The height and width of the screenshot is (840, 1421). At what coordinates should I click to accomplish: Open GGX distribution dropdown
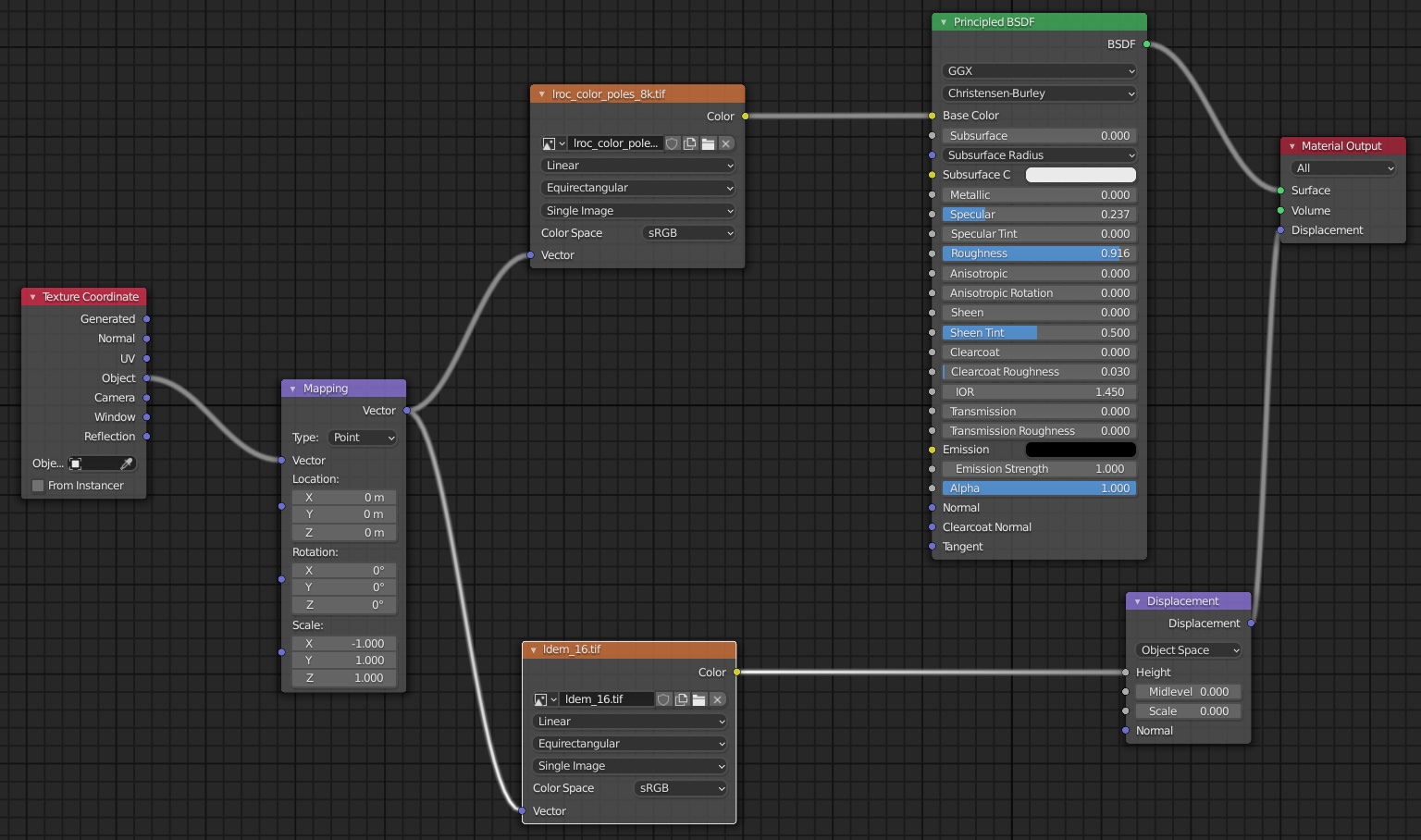tap(1039, 71)
